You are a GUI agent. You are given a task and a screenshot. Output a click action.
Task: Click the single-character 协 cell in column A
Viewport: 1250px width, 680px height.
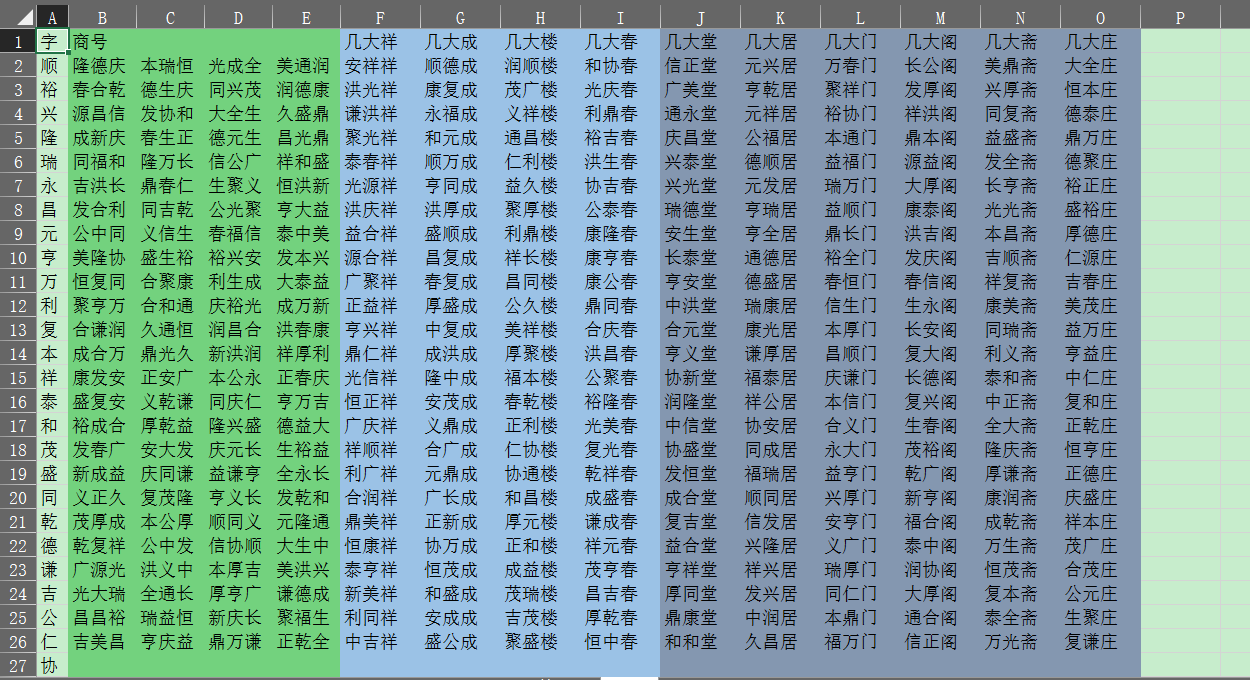[50, 666]
